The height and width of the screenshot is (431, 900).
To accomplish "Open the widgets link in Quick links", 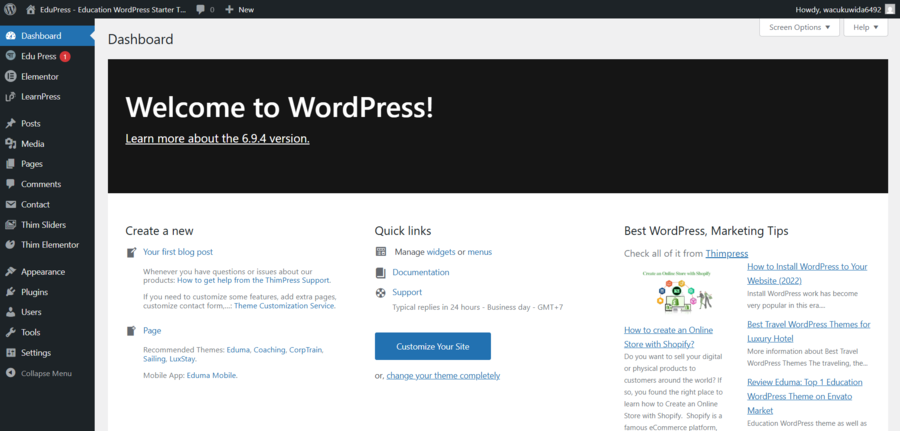I will (441, 251).
